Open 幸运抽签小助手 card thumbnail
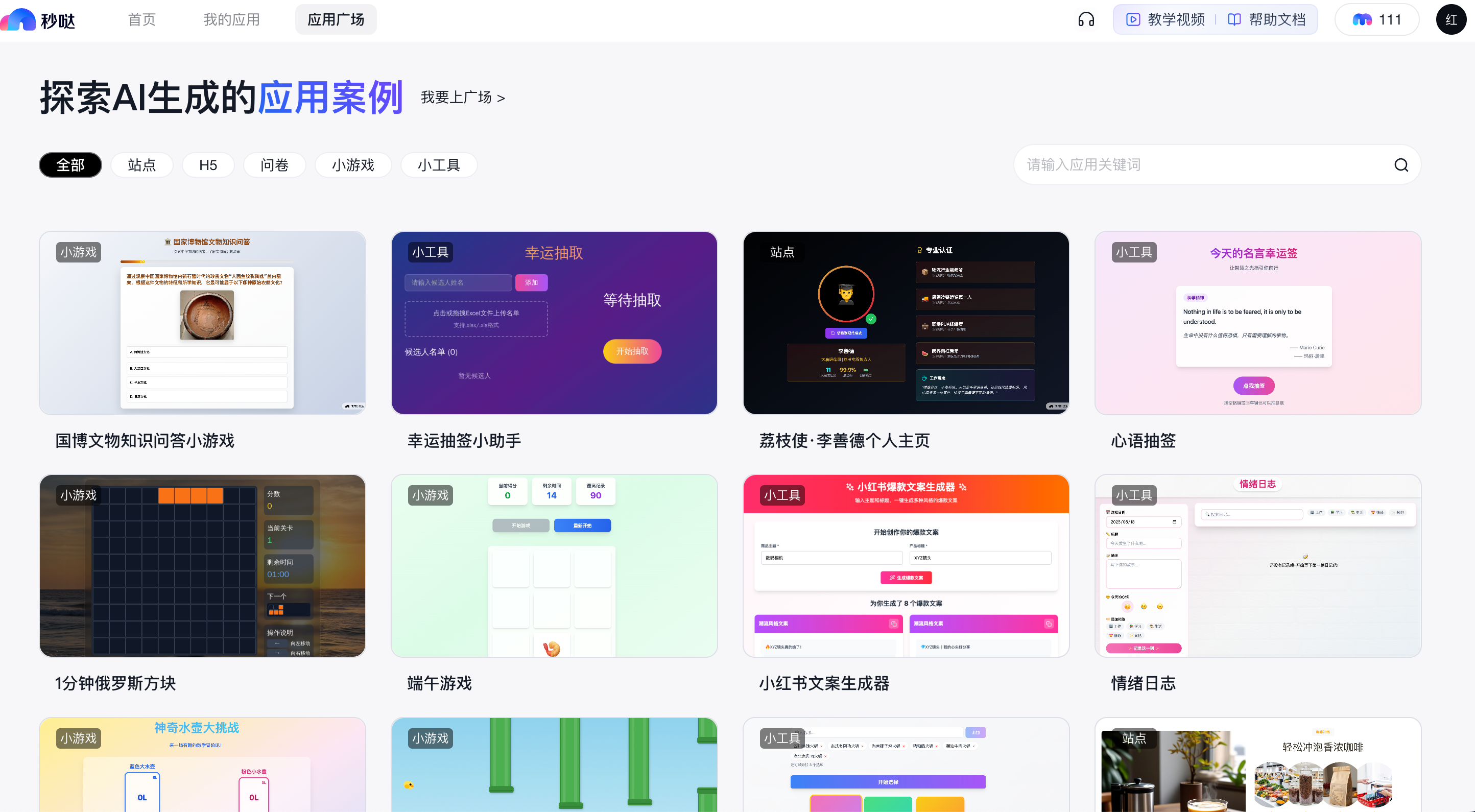Viewport: 1475px width, 812px height. 554,323
